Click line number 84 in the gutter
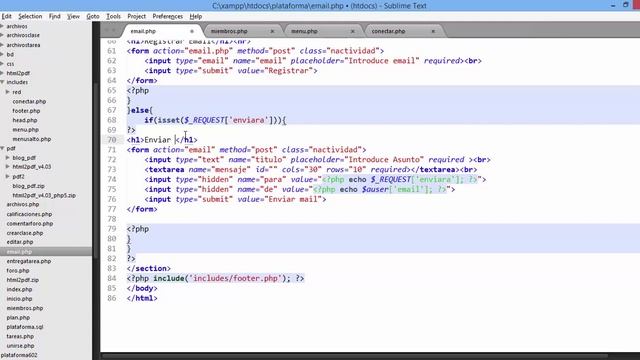Screen dimensions: 640x360 [x=111, y=278]
